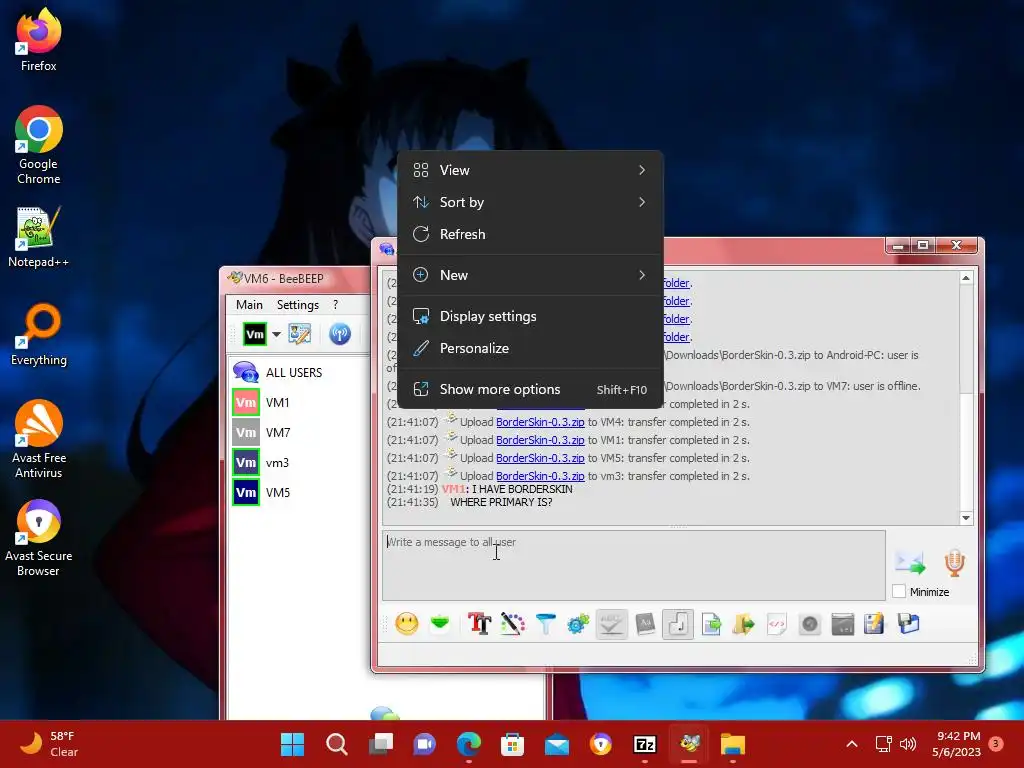Open the taskbar clock showing 9:42 PM
Viewport: 1024px width, 768px height.
956,744
